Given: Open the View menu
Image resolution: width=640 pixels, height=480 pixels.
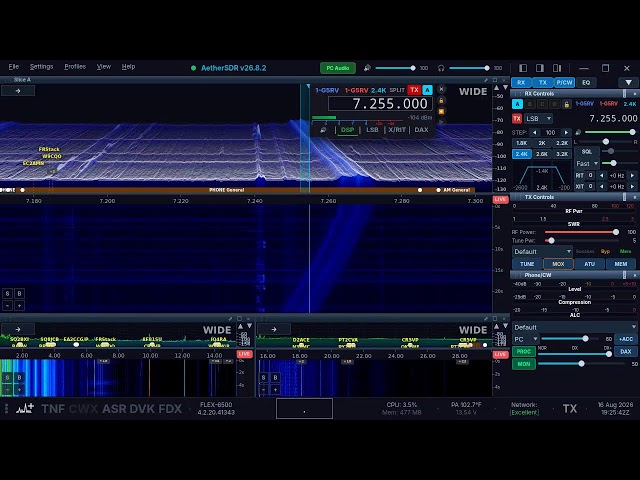Looking at the screenshot, I should click(104, 67).
